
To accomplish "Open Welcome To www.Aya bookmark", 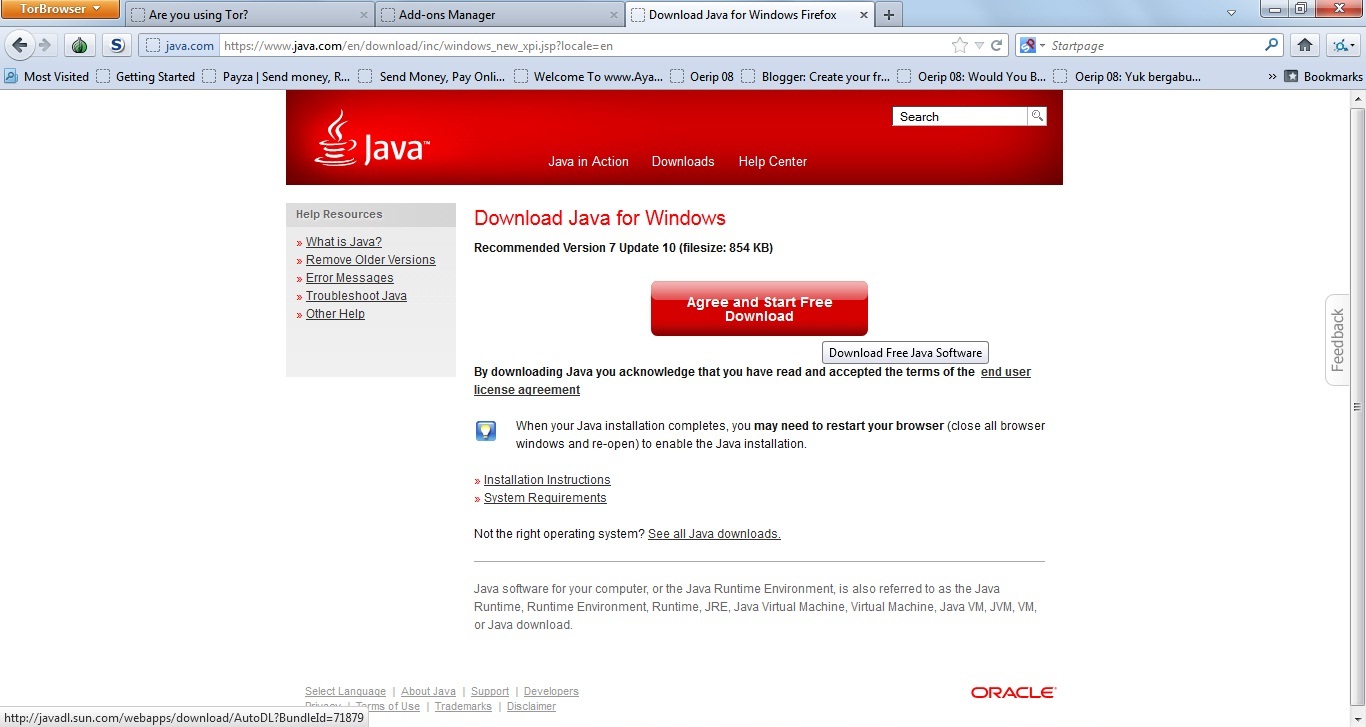I will (x=589, y=76).
